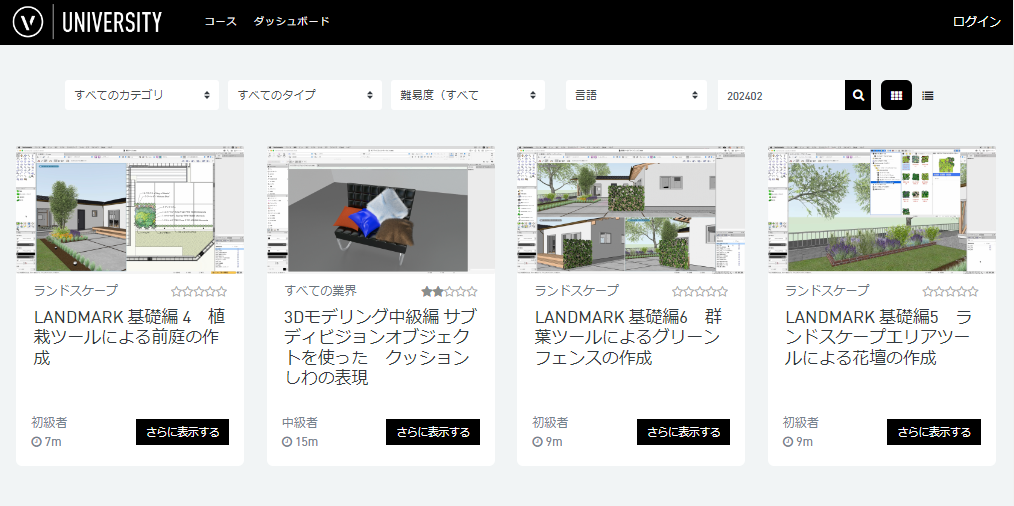Open thumbnail of LANDMARK 基礎編 4 course
The image size is (1014, 506).
tap(130, 210)
